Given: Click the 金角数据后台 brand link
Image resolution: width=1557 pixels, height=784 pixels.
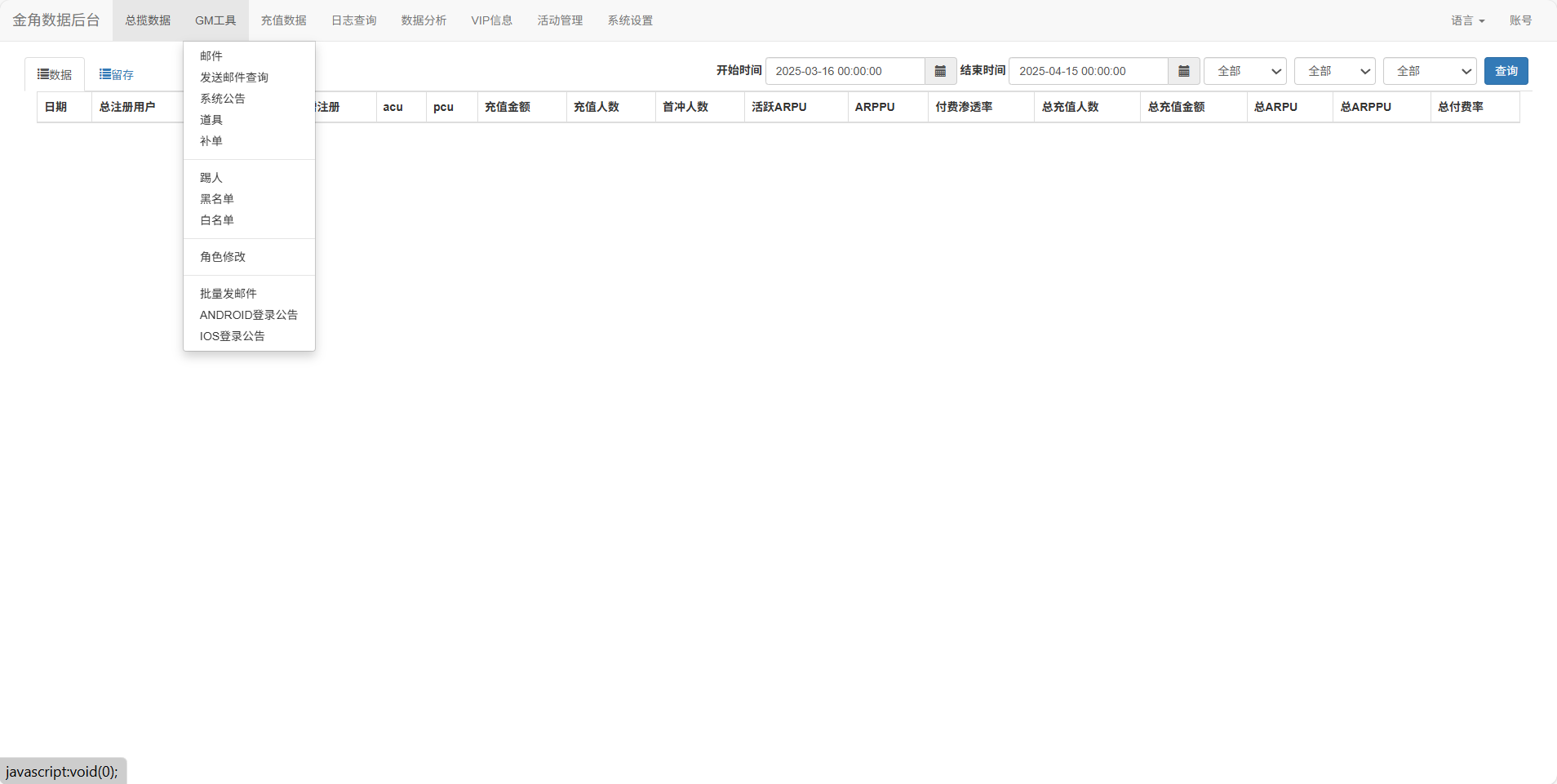Looking at the screenshot, I should (x=56, y=20).
